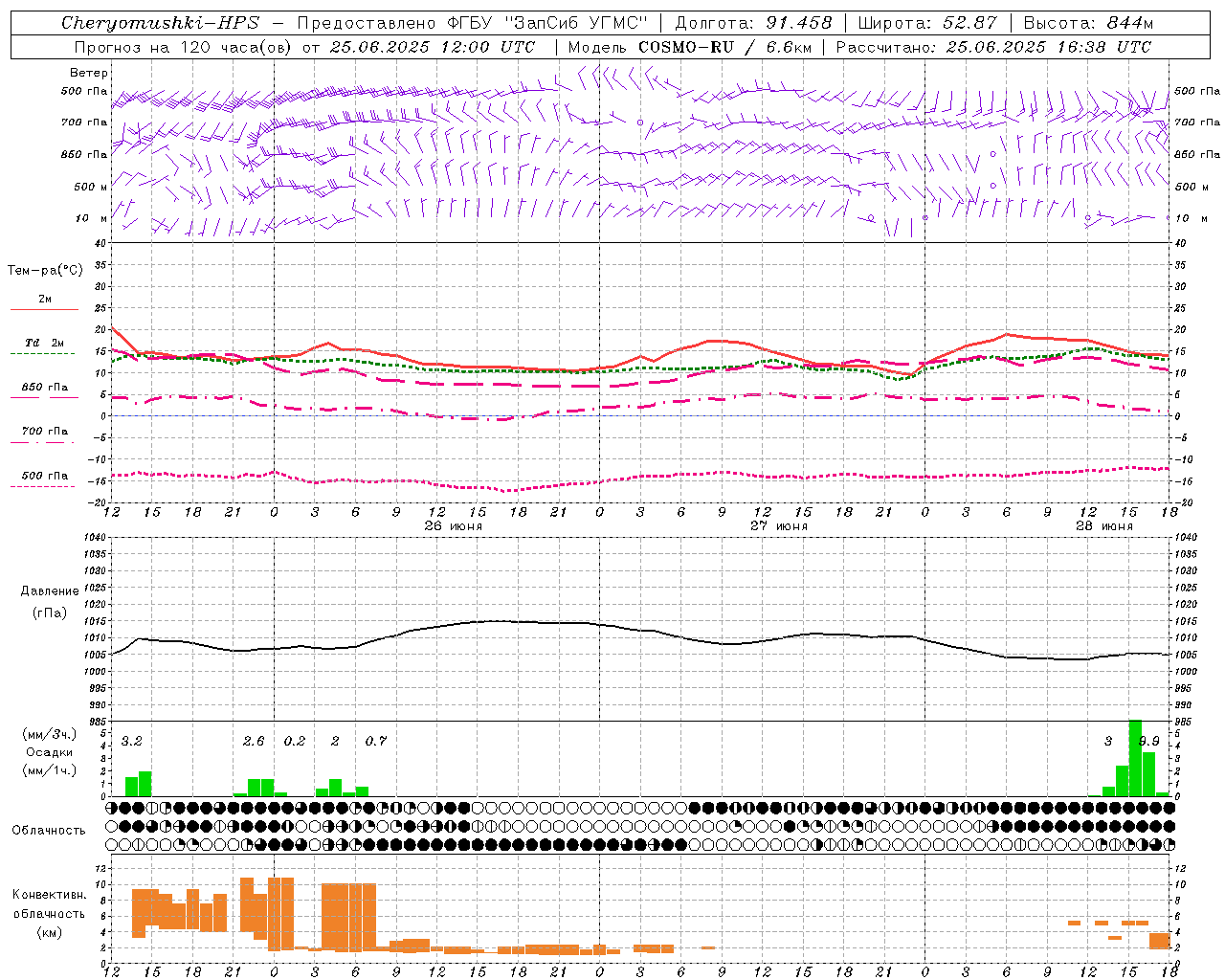
Task: Click the Td 2м dew point legend label
Action: 45,343
